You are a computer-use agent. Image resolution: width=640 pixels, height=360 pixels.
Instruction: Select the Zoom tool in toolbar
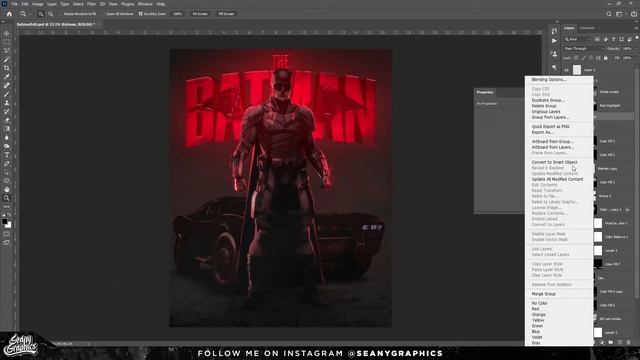[x=7, y=198]
